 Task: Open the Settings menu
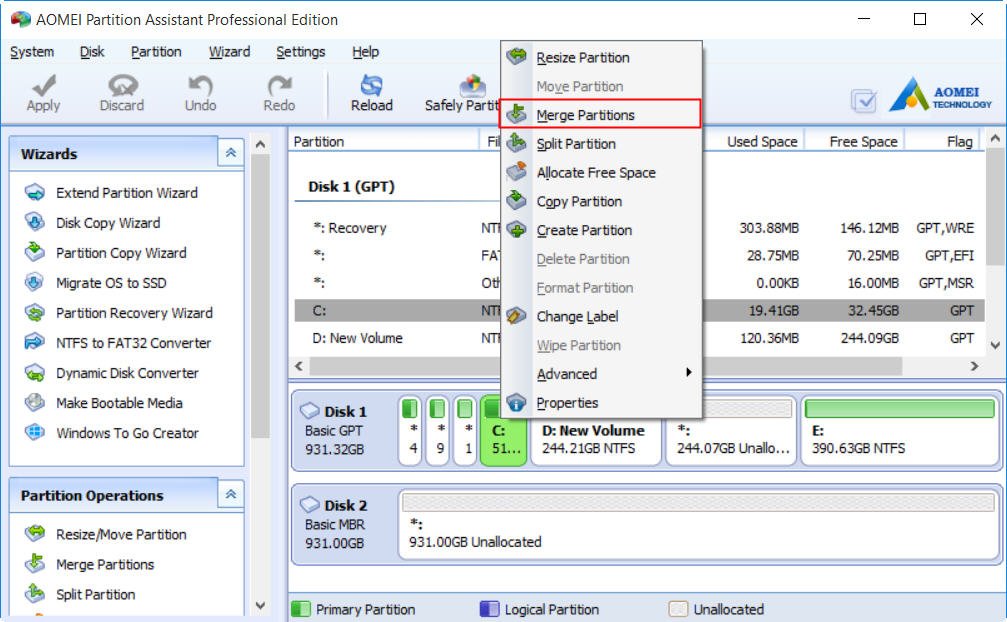[x=300, y=51]
